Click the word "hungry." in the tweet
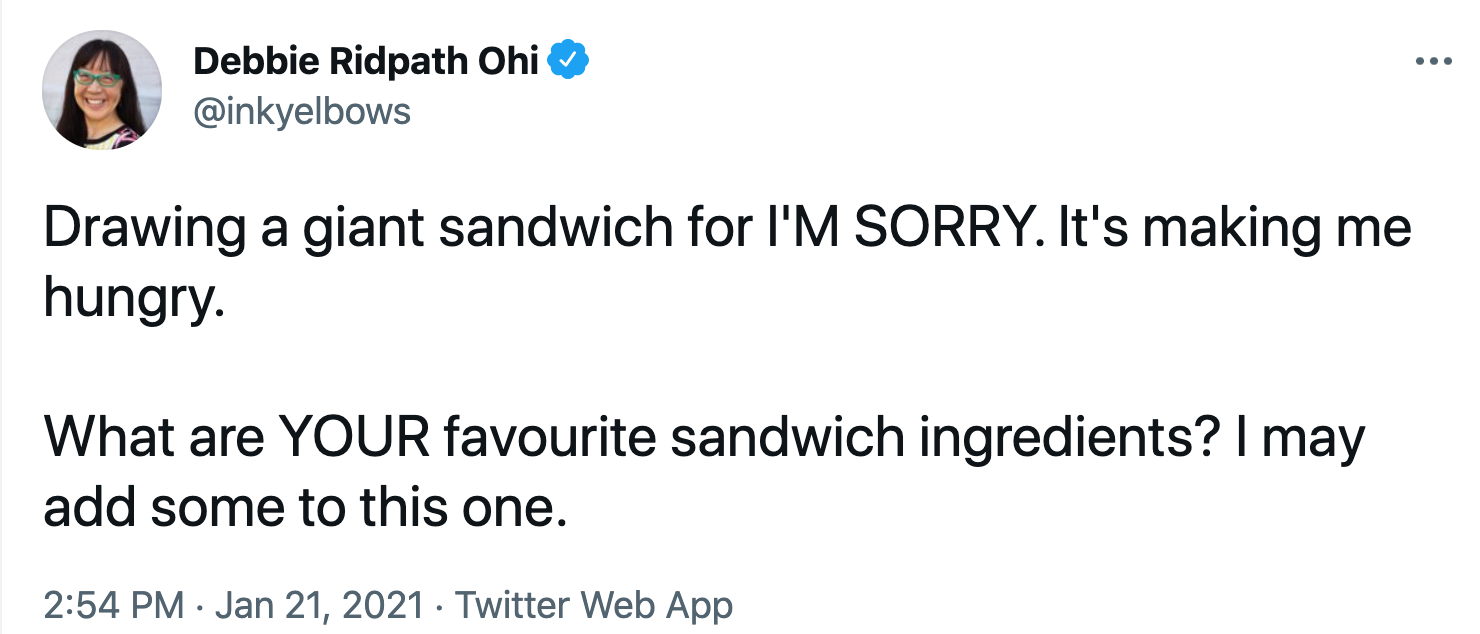 click(133, 296)
